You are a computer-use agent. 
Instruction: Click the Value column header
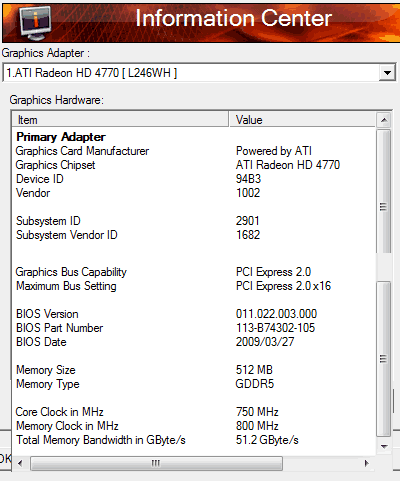pyautogui.click(x=302, y=120)
